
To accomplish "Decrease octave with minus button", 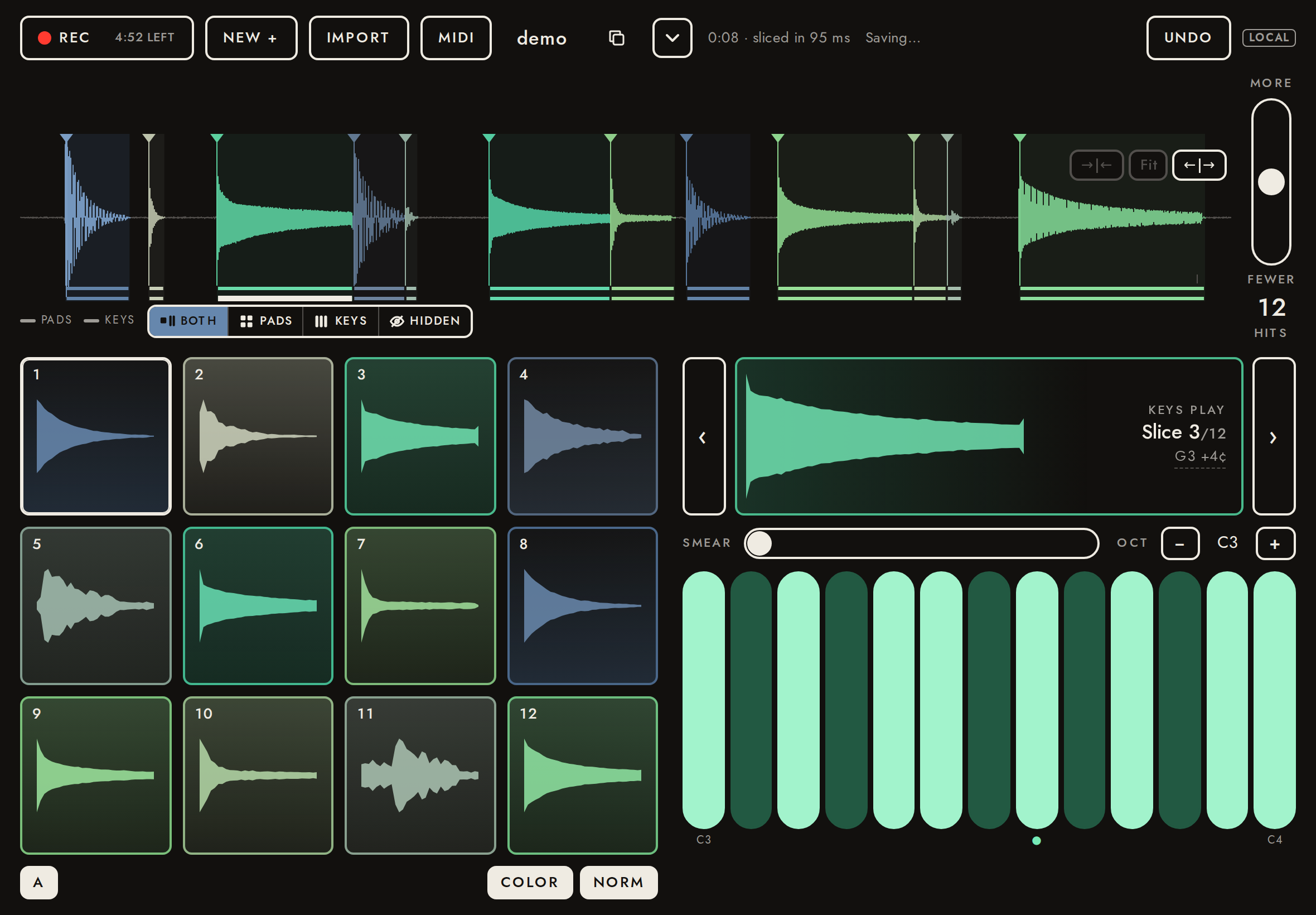I will [x=1179, y=543].
